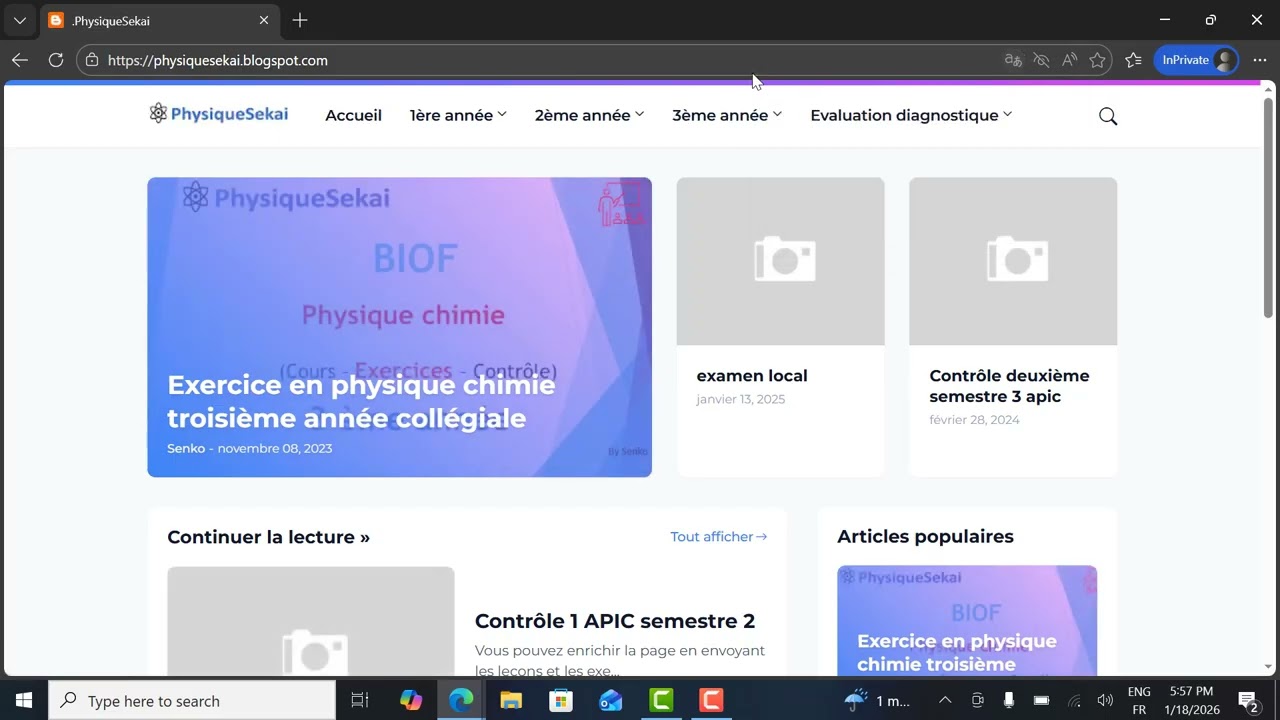Click the date février 28, 2024
The image size is (1280, 720).
pos(974,420)
